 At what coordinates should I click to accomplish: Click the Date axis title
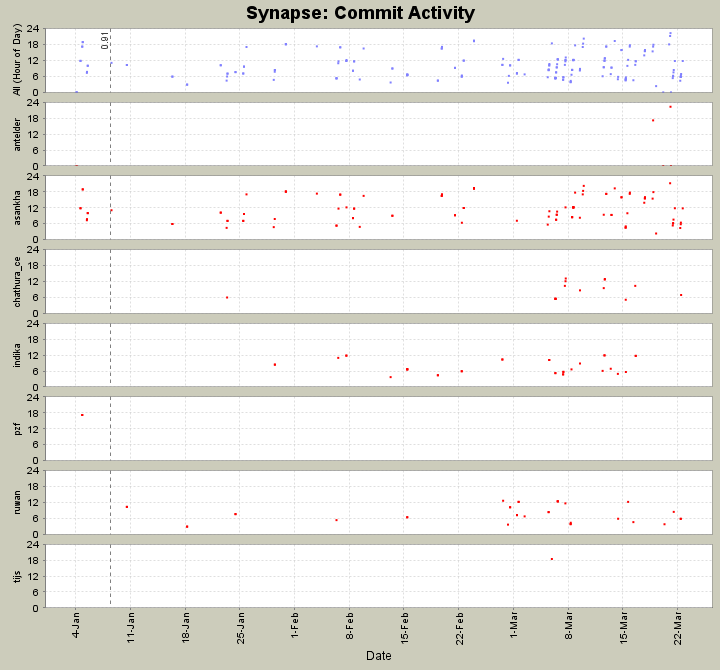point(379,656)
